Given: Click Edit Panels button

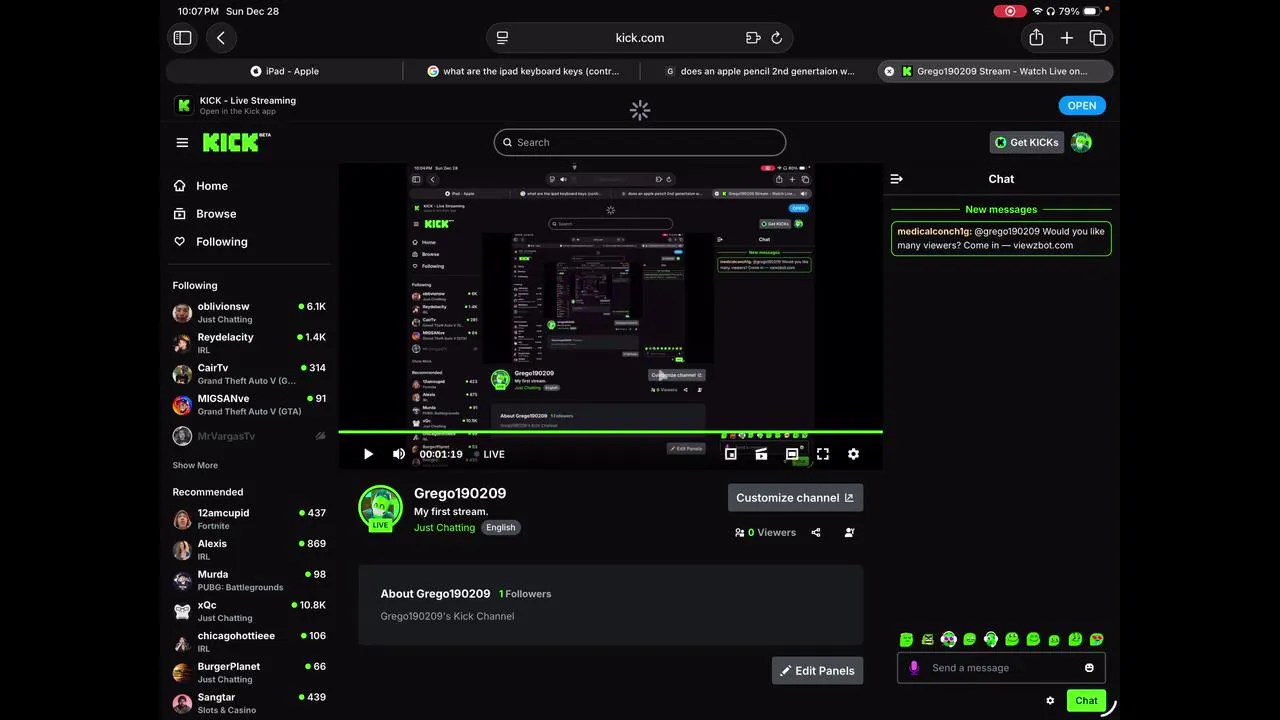Looking at the screenshot, I should tap(817, 671).
